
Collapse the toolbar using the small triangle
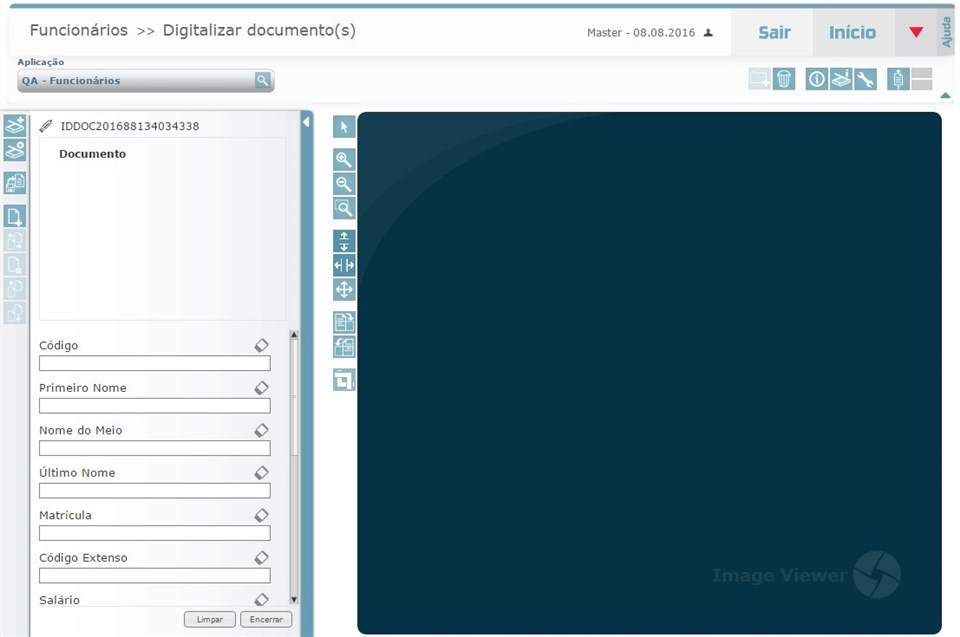pyautogui.click(x=944, y=95)
